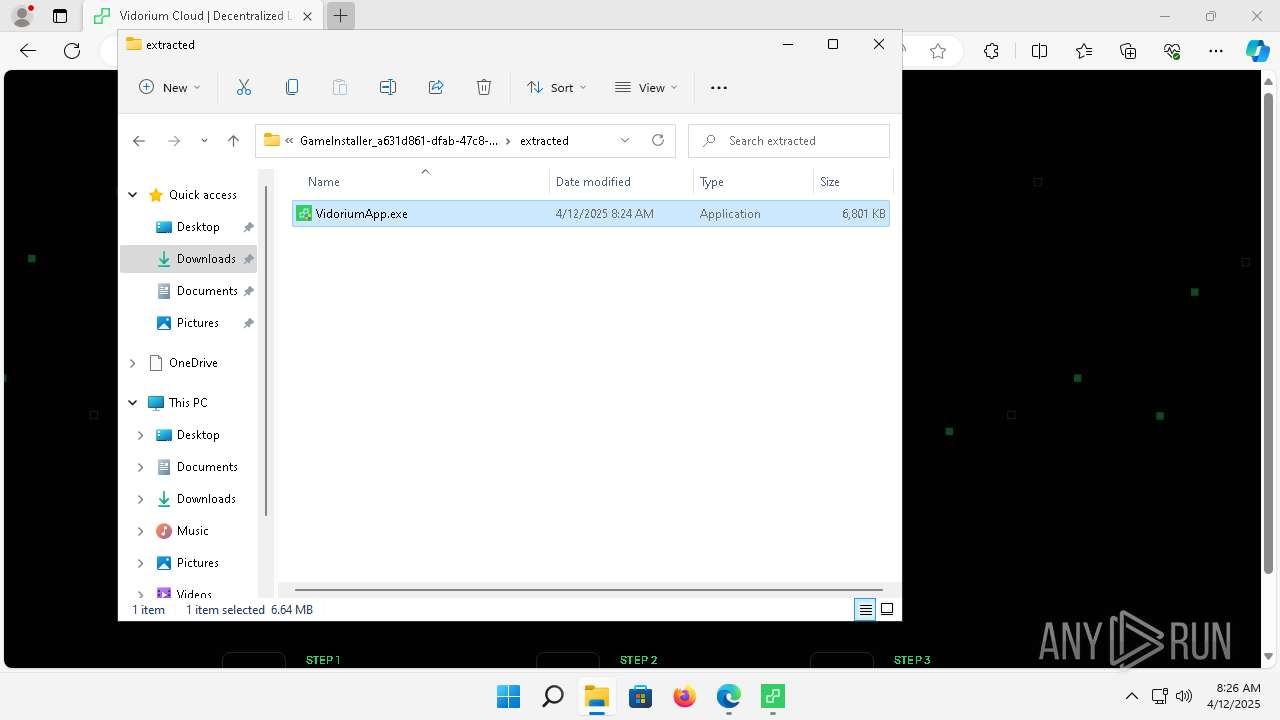Viewport: 1280px width, 720px height.
Task: Show hidden system tray icons
Action: coord(1132,696)
